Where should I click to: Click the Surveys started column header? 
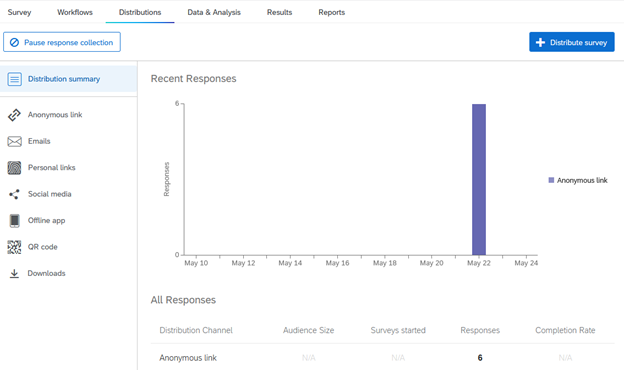(x=398, y=330)
